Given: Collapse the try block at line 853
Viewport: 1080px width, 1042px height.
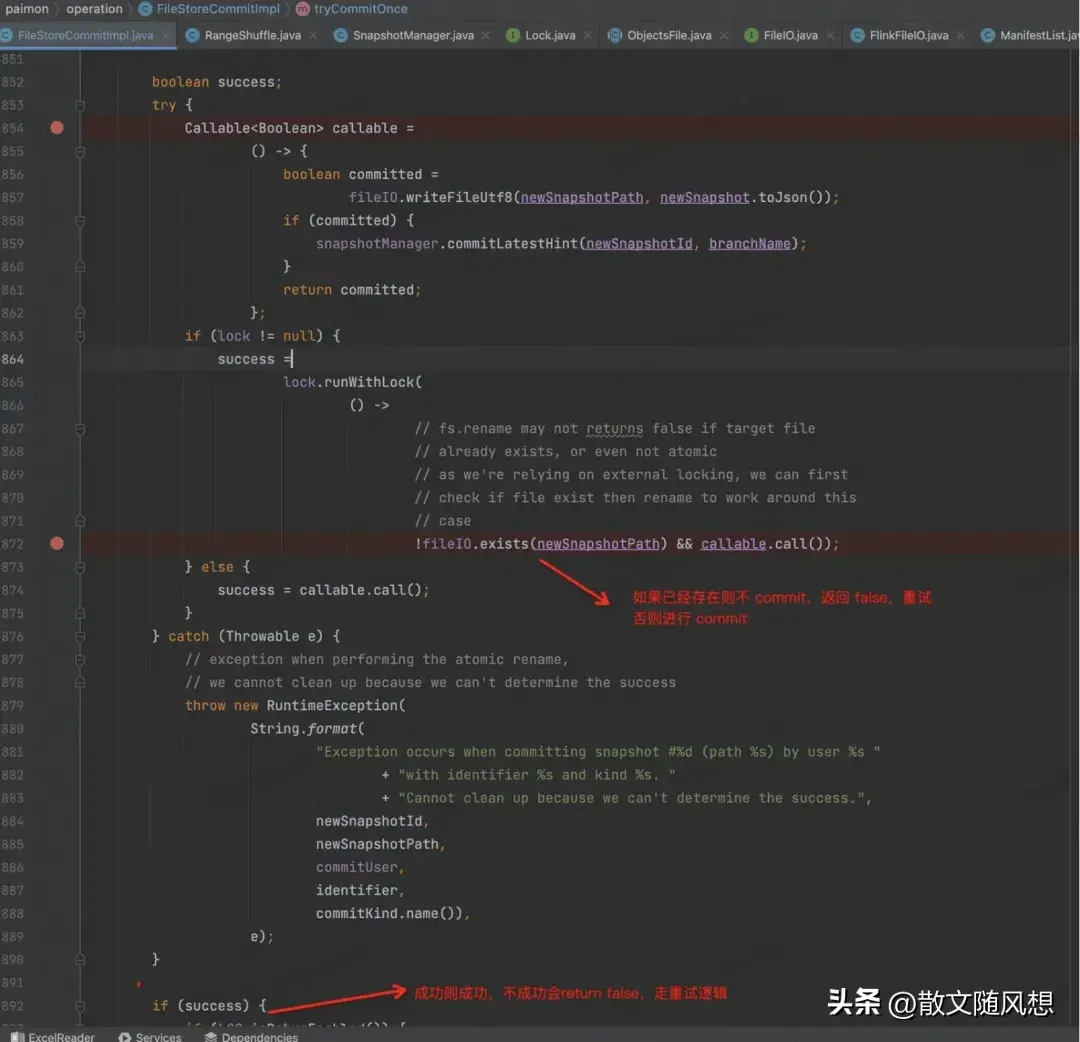Looking at the screenshot, I should pos(80,105).
